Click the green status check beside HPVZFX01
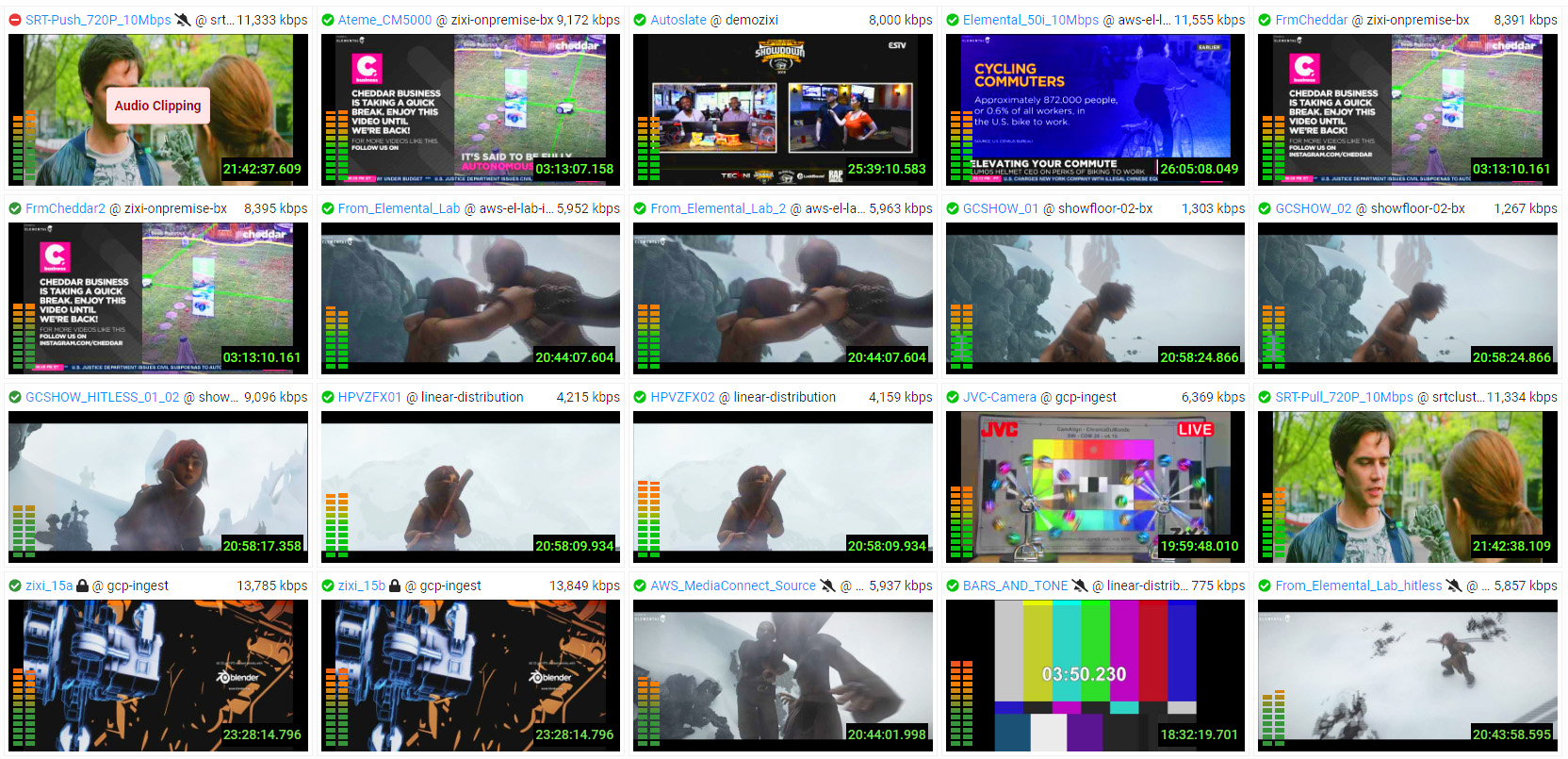Screen dimensions: 1568x759 coord(328,397)
